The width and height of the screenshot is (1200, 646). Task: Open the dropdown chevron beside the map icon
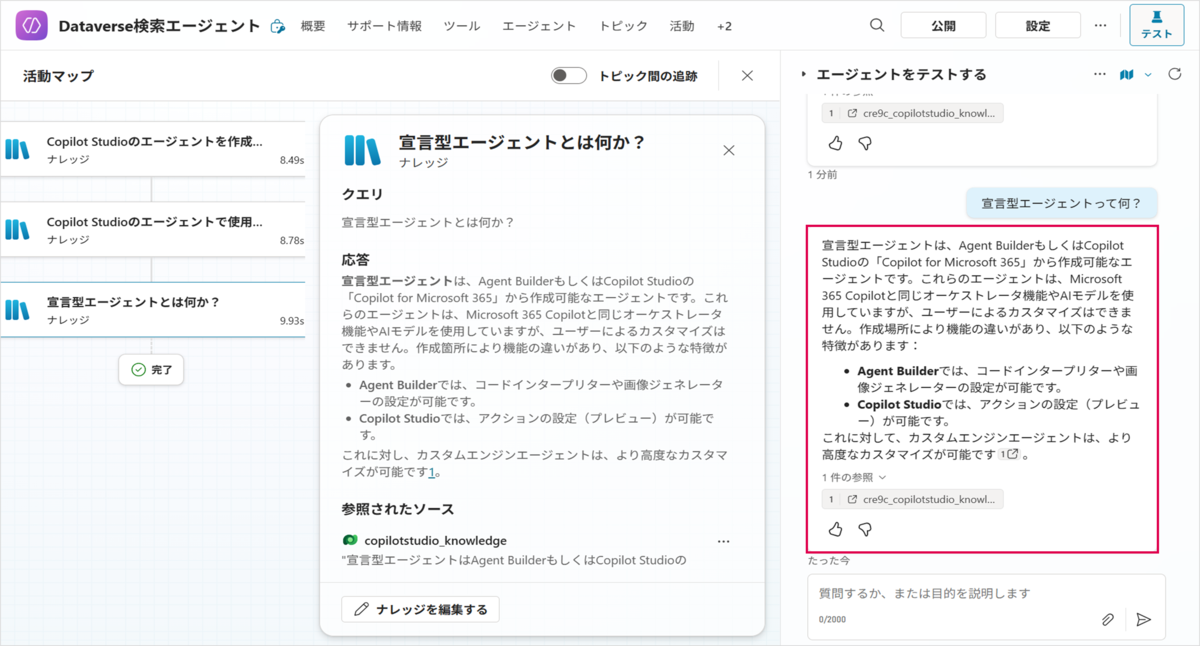click(1148, 75)
